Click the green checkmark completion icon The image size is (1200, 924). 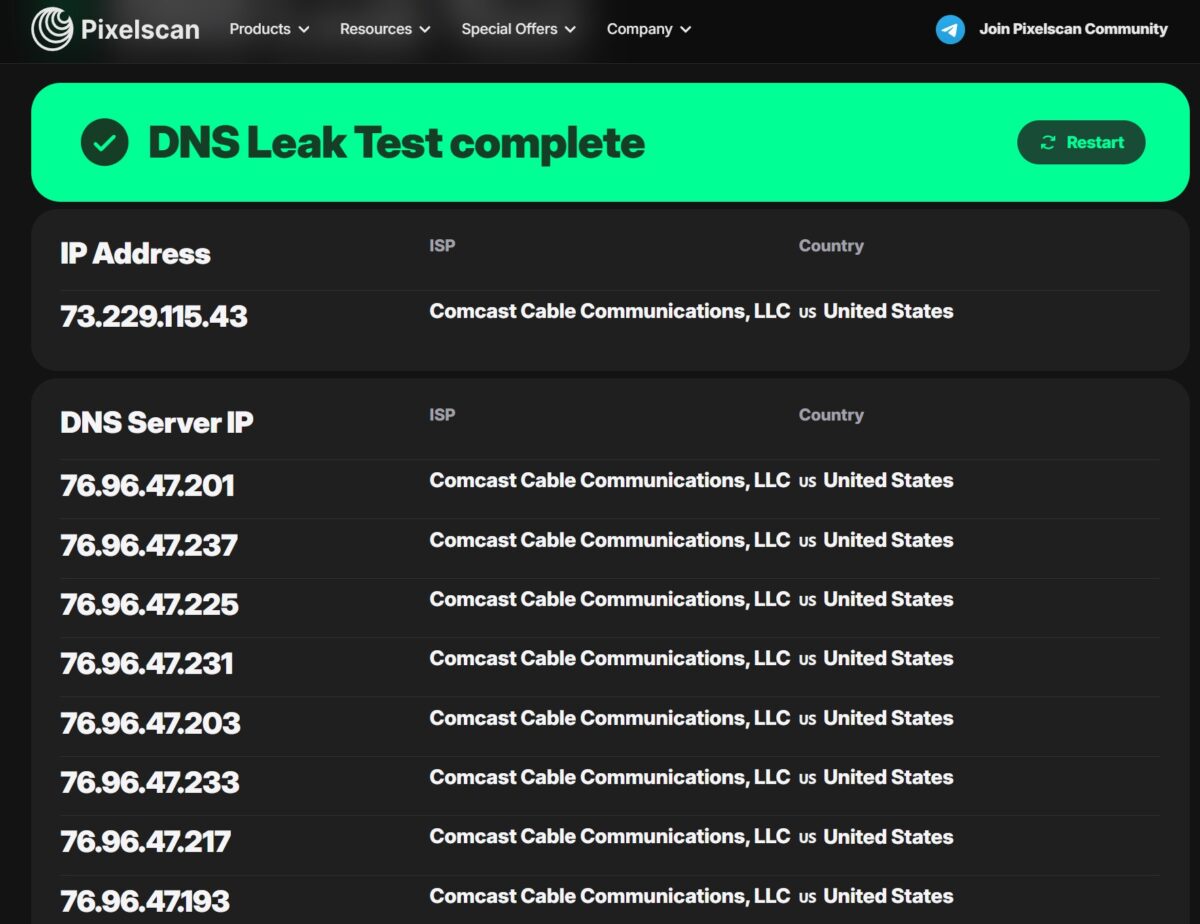tap(105, 142)
